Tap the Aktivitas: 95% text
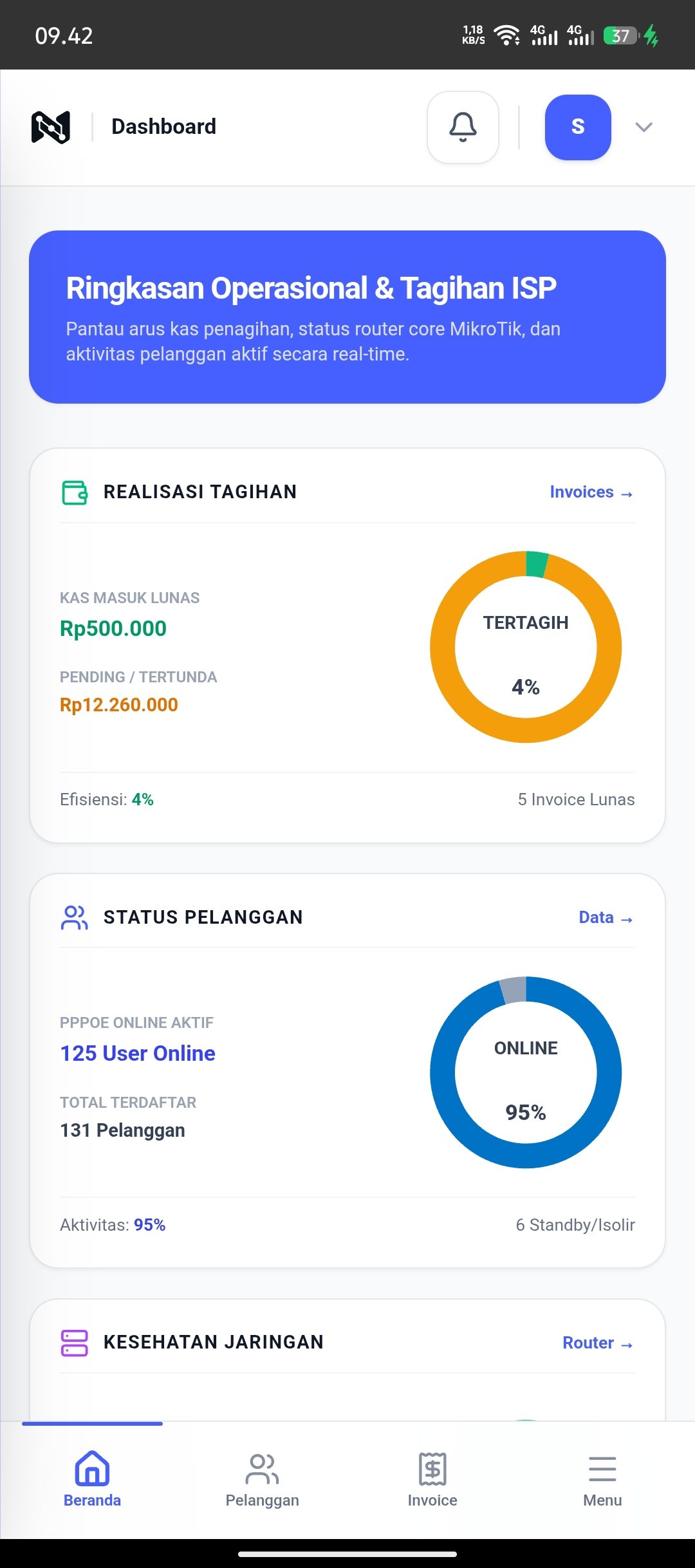Image resolution: width=695 pixels, height=1568 pixels. click(113, 1225)
